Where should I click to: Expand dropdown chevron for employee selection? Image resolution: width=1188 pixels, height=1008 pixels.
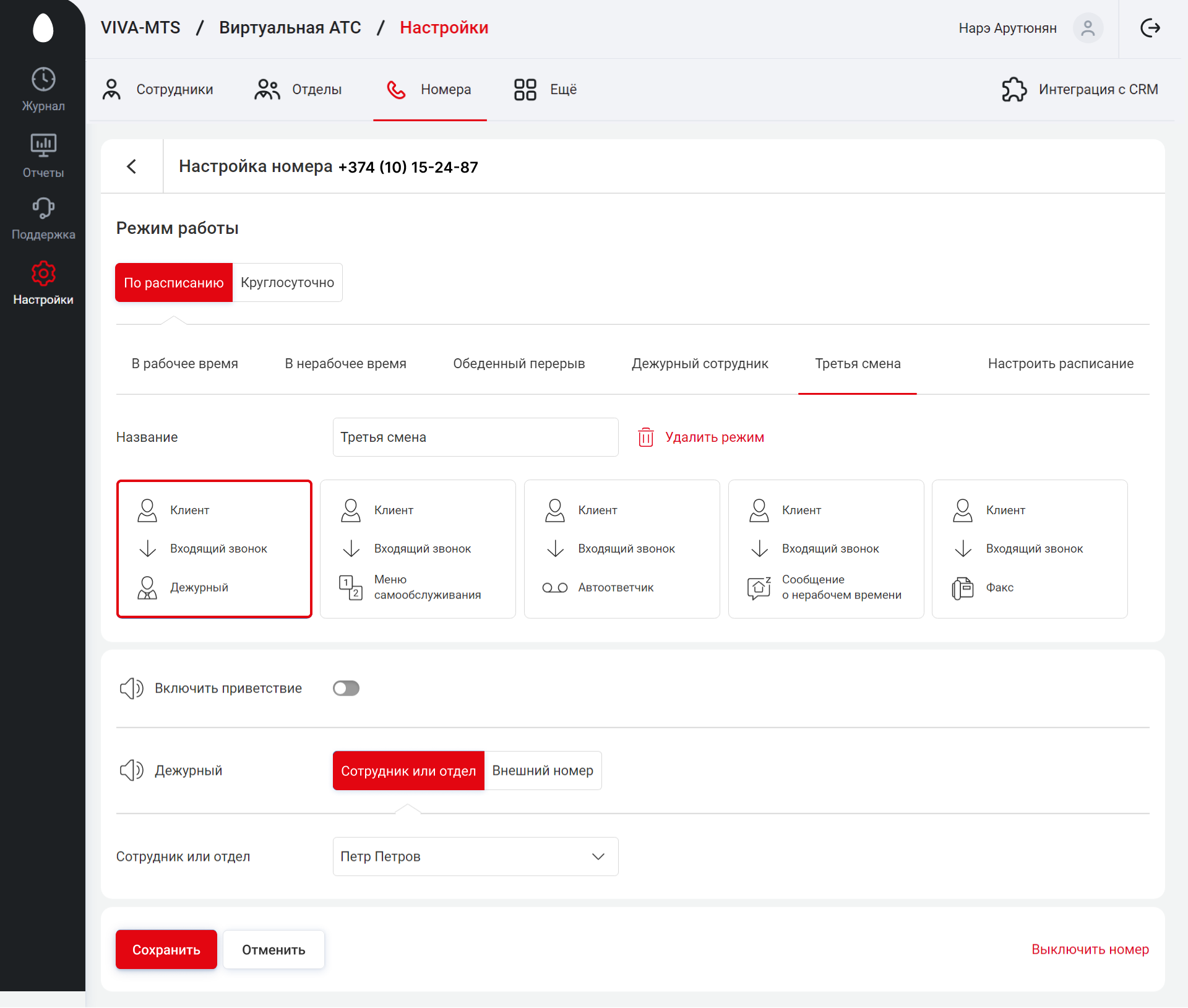(x=598, y=856)
